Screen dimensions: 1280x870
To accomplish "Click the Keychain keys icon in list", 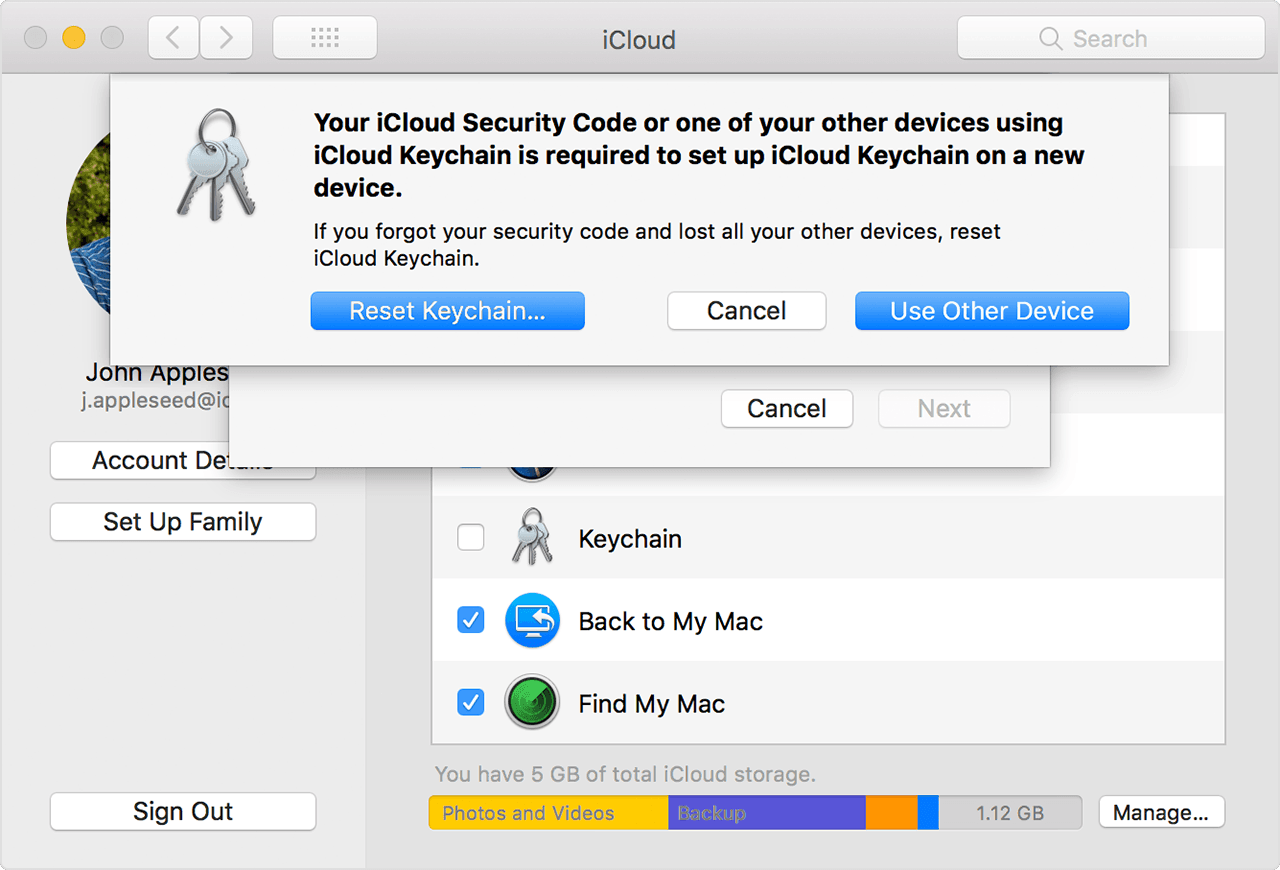I will [532, 538].
